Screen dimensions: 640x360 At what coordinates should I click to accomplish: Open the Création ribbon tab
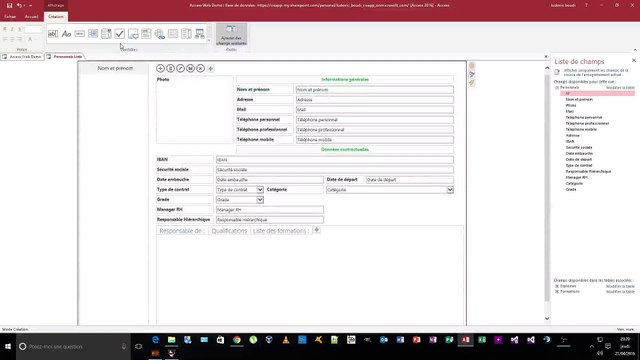coord(56,17)
